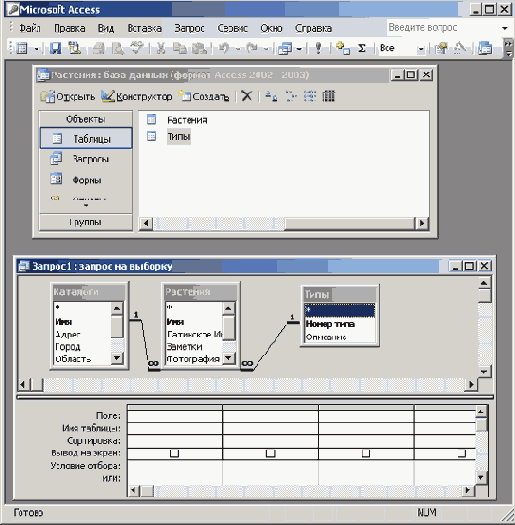Screen dimensions: 515x525
Task: Open the Запрос menu
Action: 189,28
